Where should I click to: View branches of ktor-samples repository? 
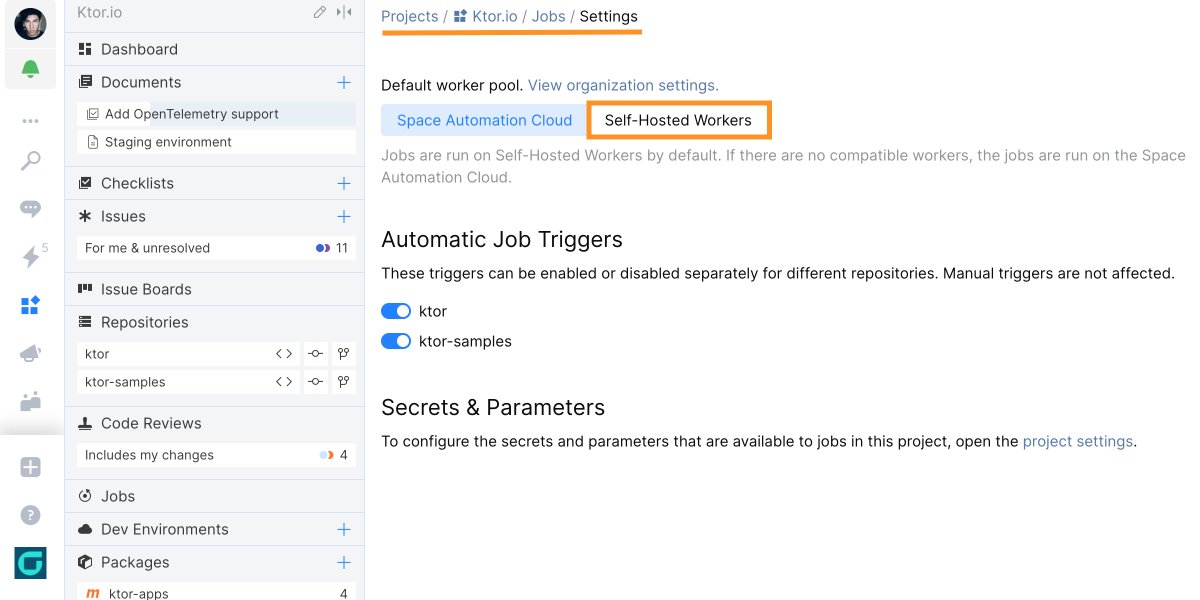(344, 382)
